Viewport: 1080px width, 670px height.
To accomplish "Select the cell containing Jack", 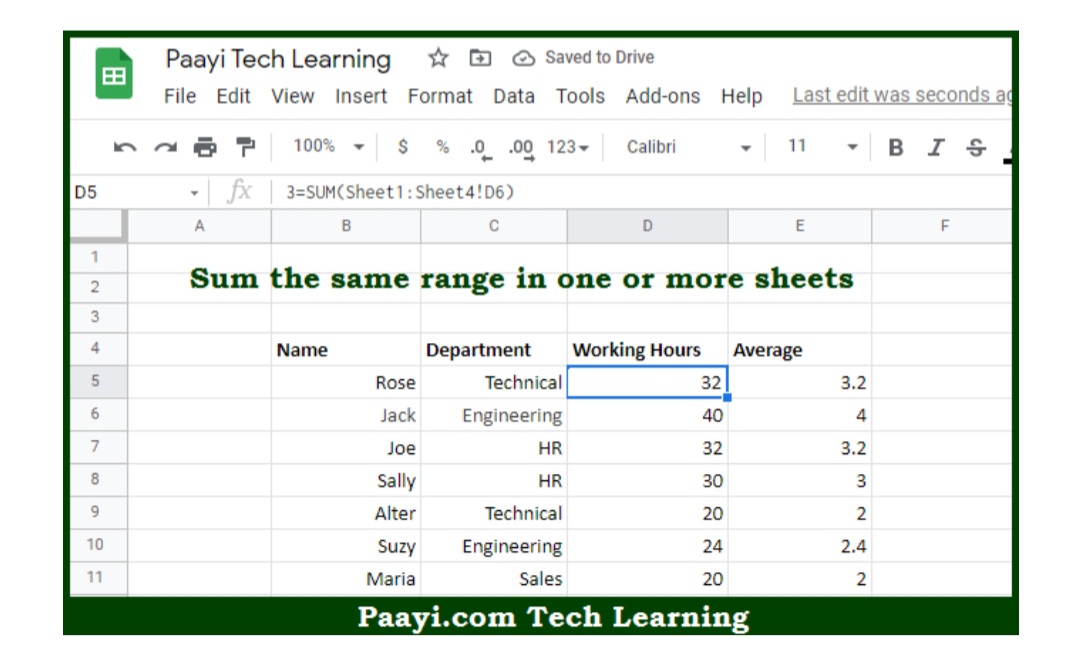I will (x=346, y=415).
